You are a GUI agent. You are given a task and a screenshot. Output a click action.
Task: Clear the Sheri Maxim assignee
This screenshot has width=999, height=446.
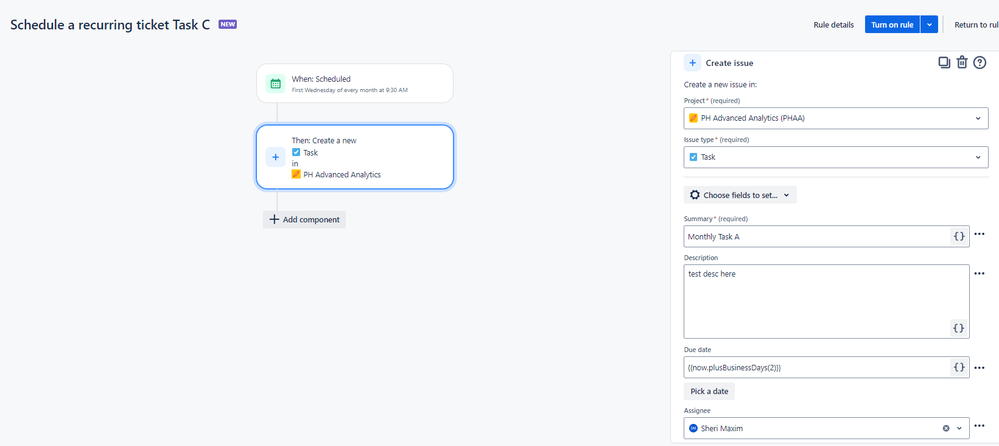coord(946,428)
